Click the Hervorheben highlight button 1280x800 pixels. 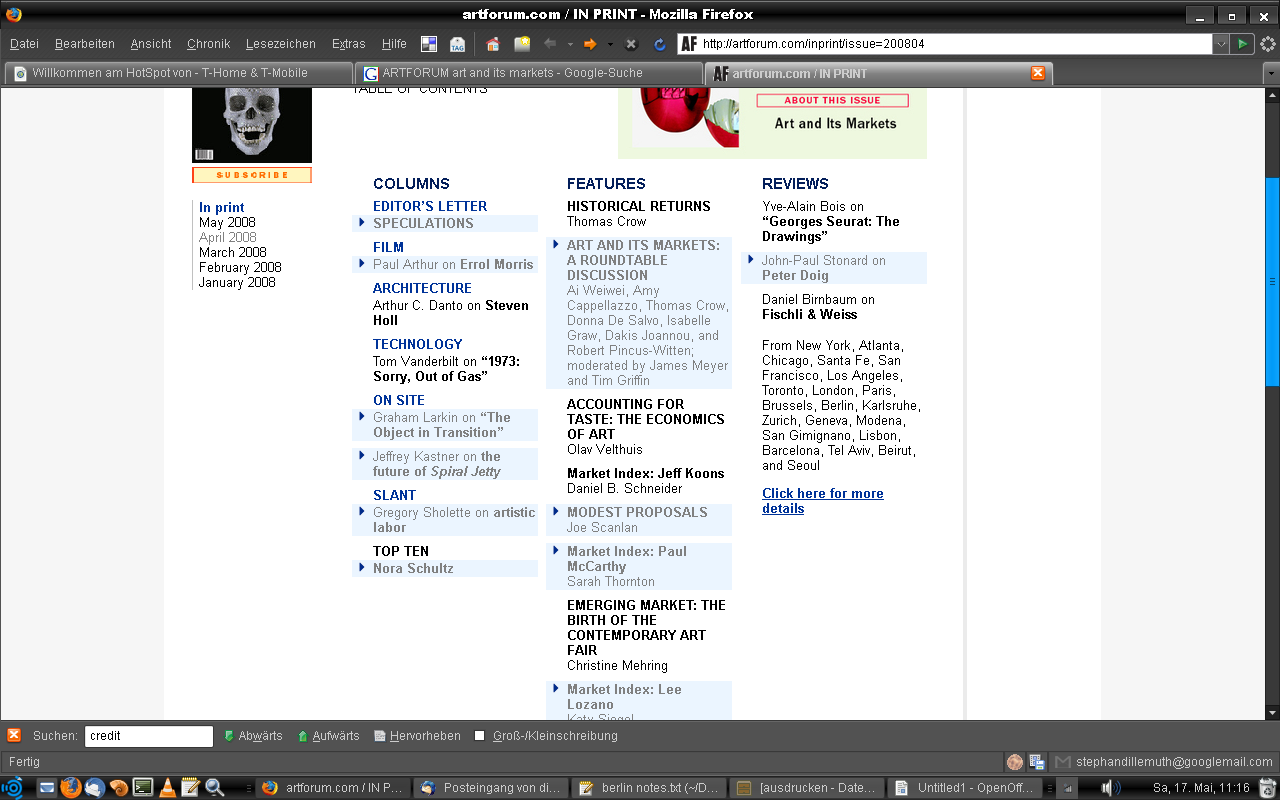click(x=417, y=736)
